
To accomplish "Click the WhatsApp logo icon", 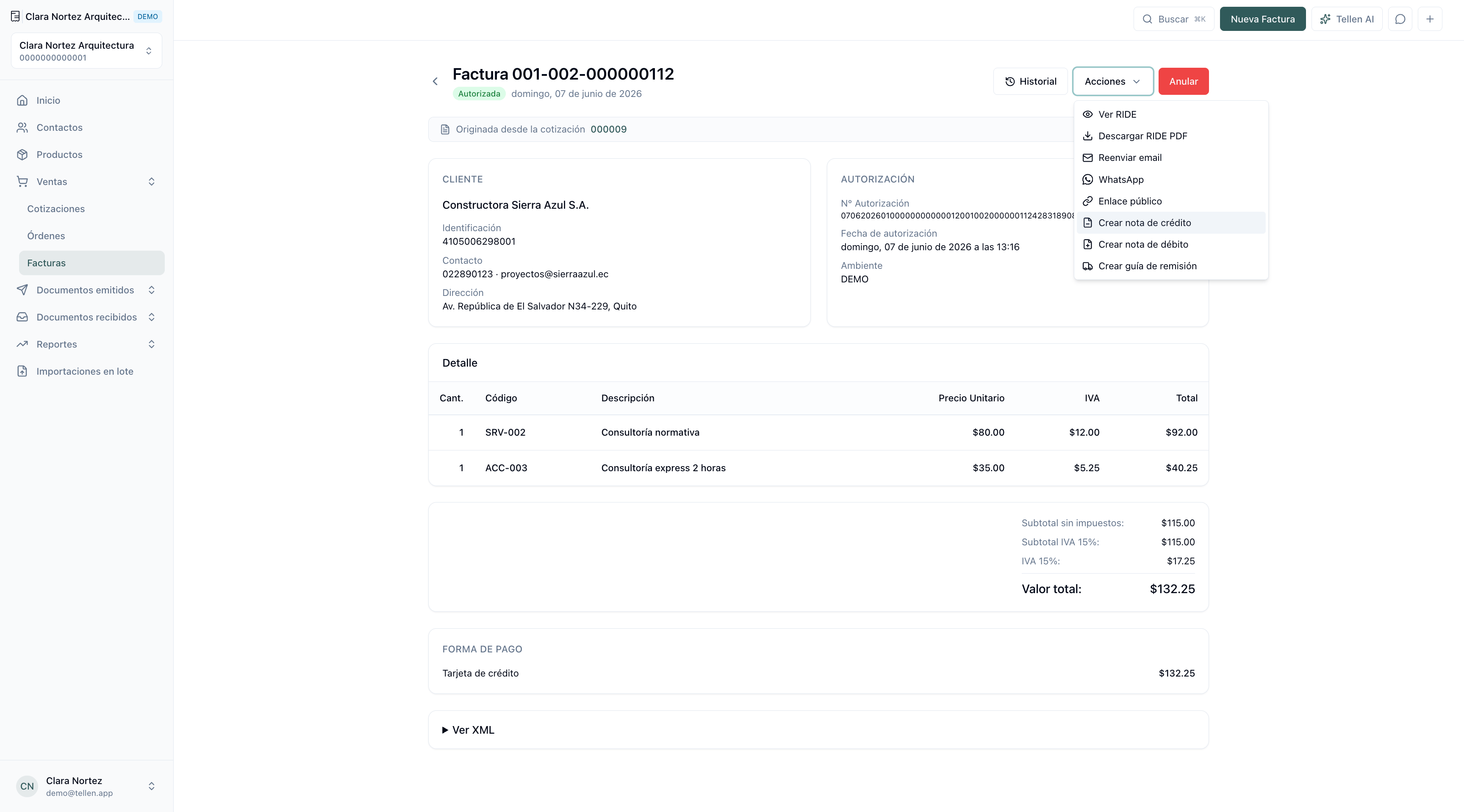I will [x=1088, y=180].
